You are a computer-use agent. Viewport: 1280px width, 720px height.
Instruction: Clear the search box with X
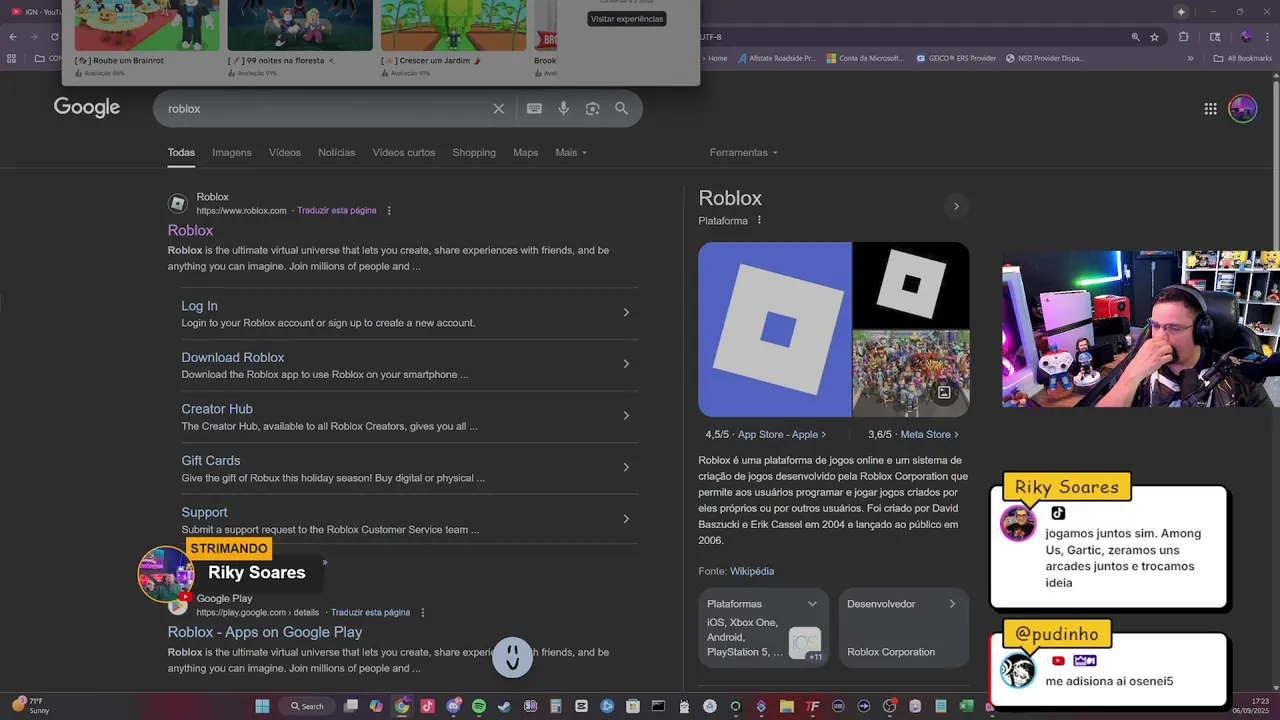tap(498, 109)
